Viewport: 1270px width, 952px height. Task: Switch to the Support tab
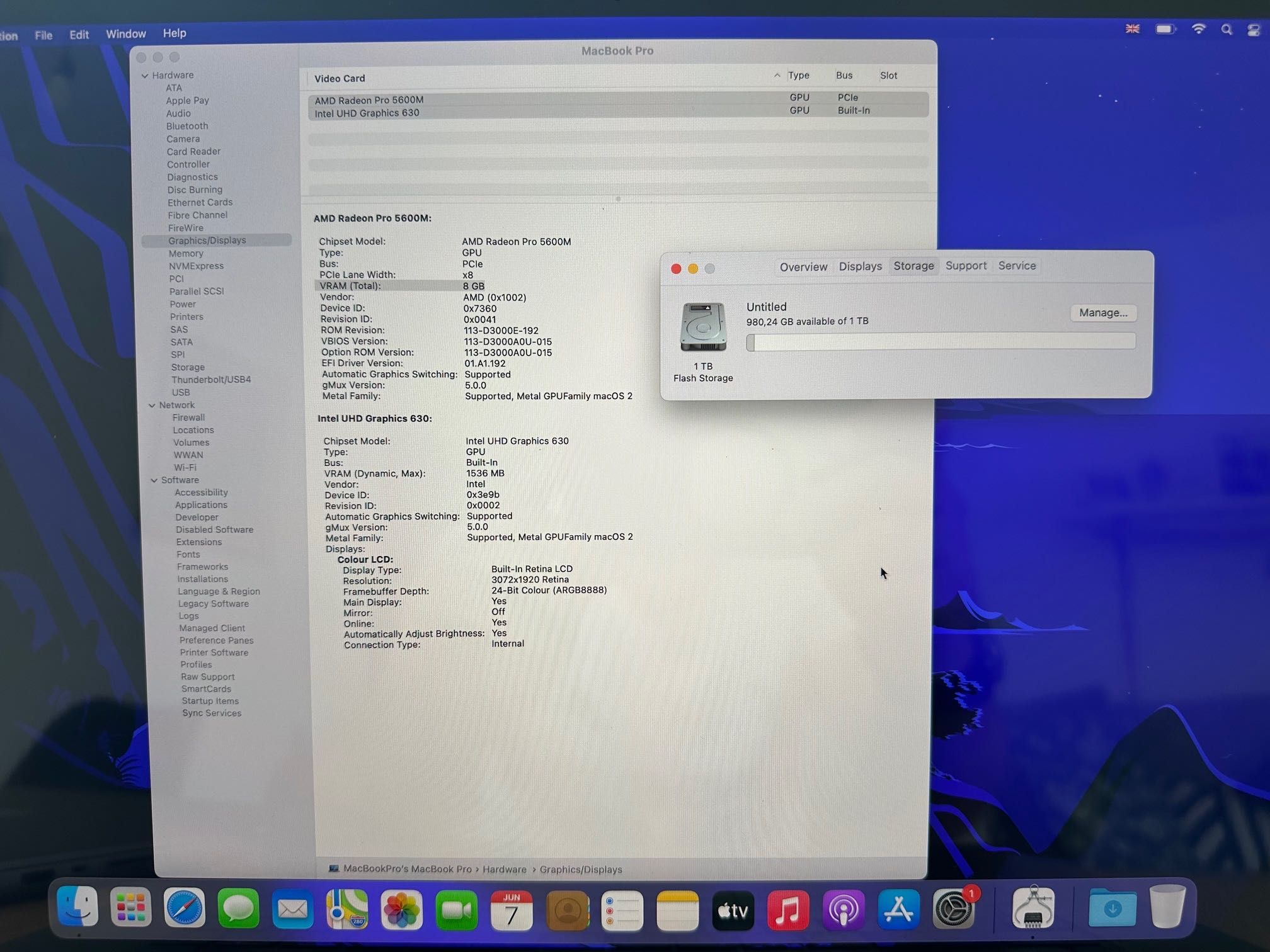point(966,266)
